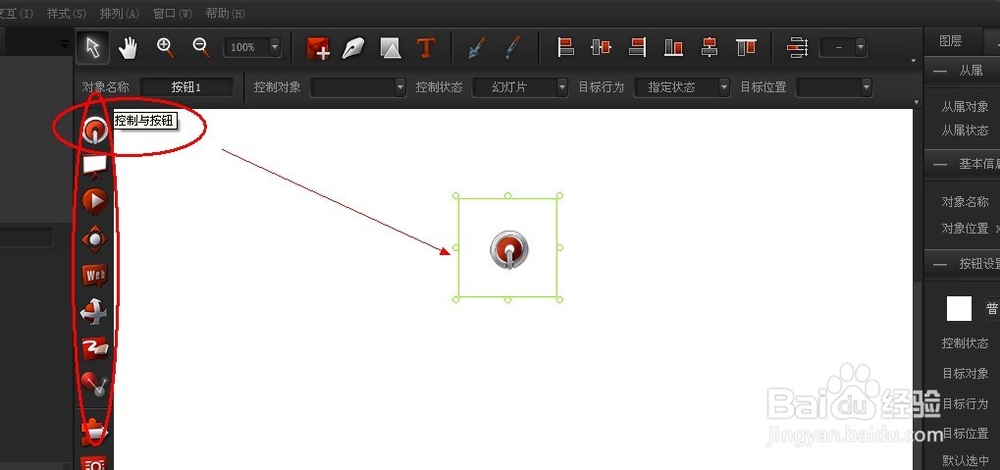The width and height of the screenshot is (1000, 470).
Task: Click the 控制与按钮 button component icon
Action: coord(94,130)
